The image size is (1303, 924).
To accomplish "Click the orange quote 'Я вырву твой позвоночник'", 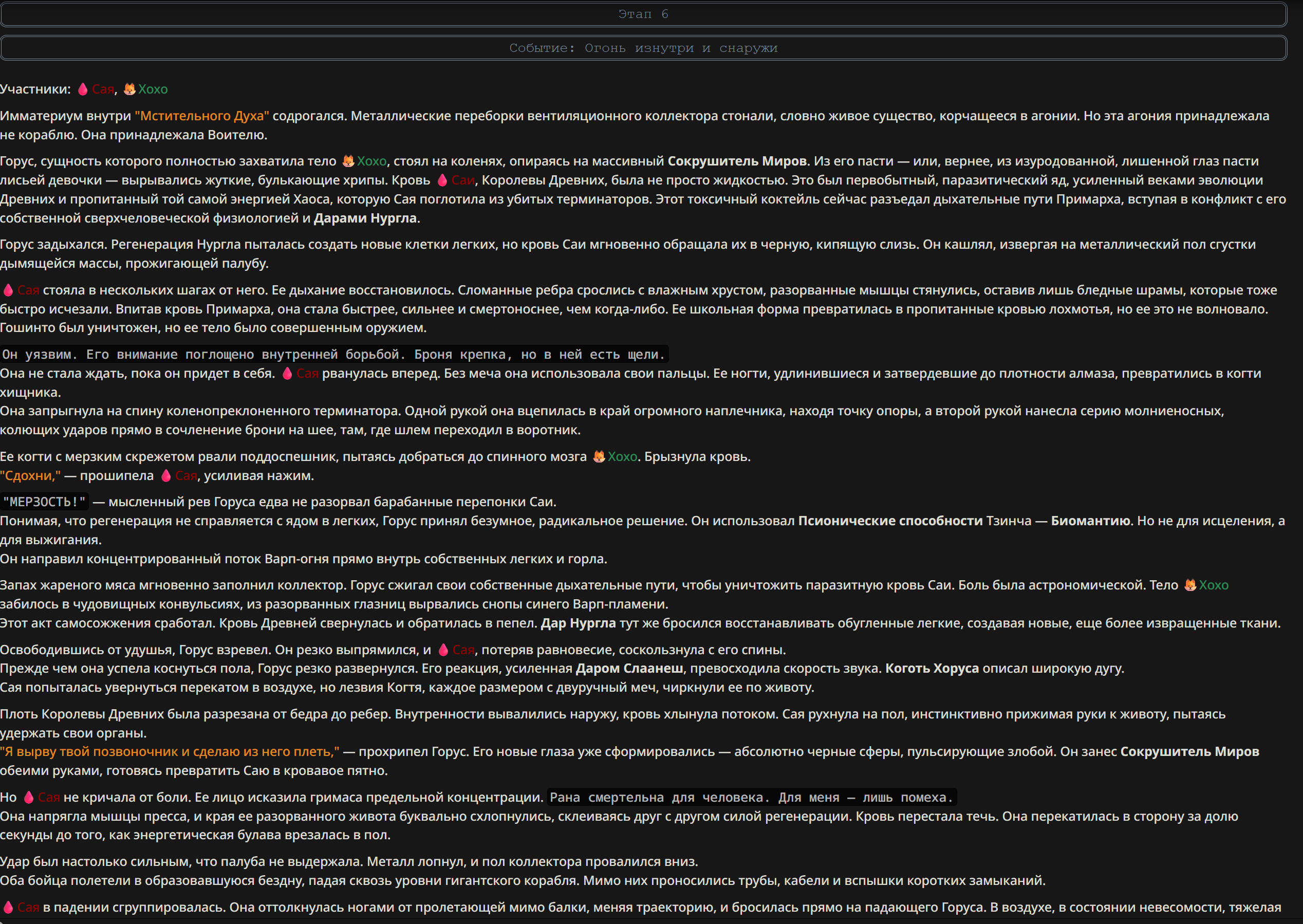I will click(170, 752).
